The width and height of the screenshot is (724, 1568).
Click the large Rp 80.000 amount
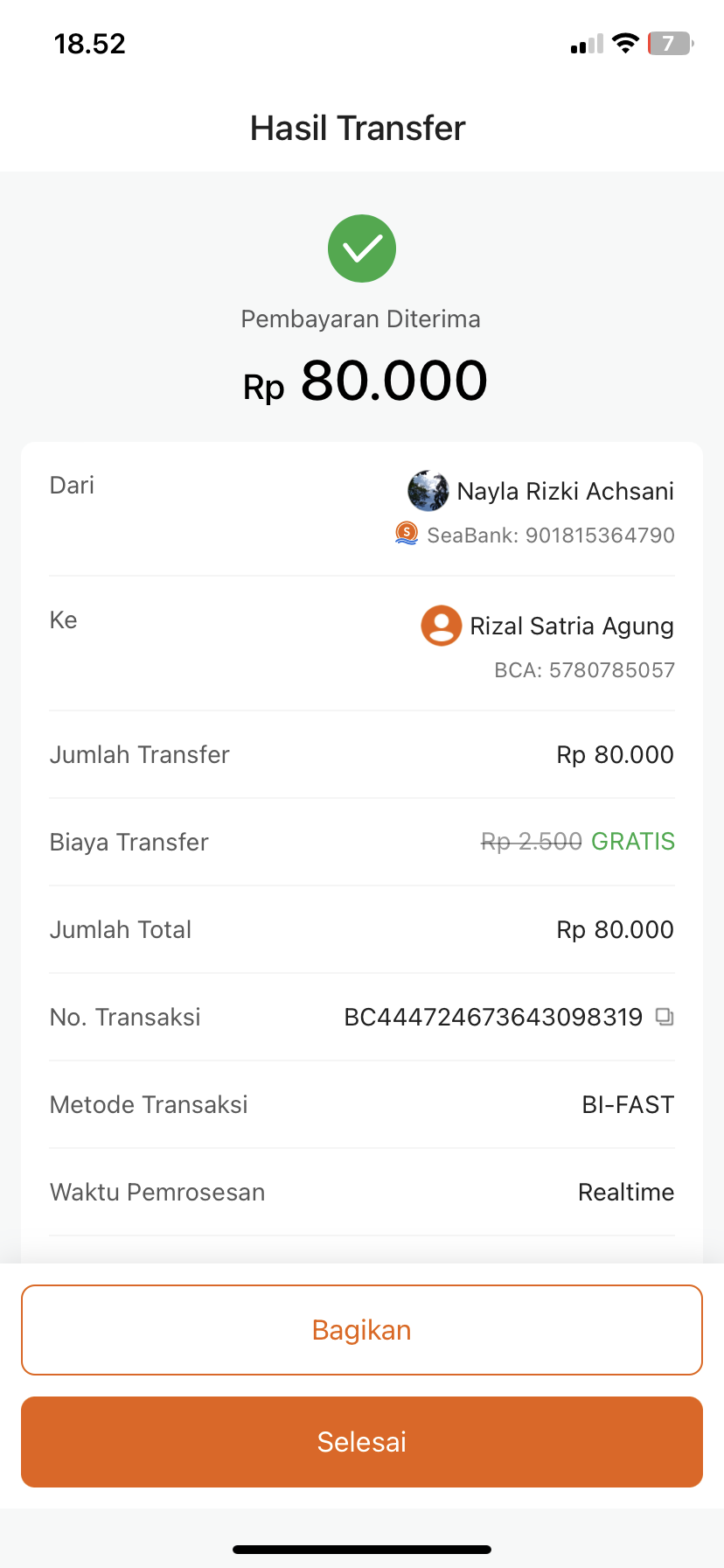pyautogui.click(x=365, y=381)
